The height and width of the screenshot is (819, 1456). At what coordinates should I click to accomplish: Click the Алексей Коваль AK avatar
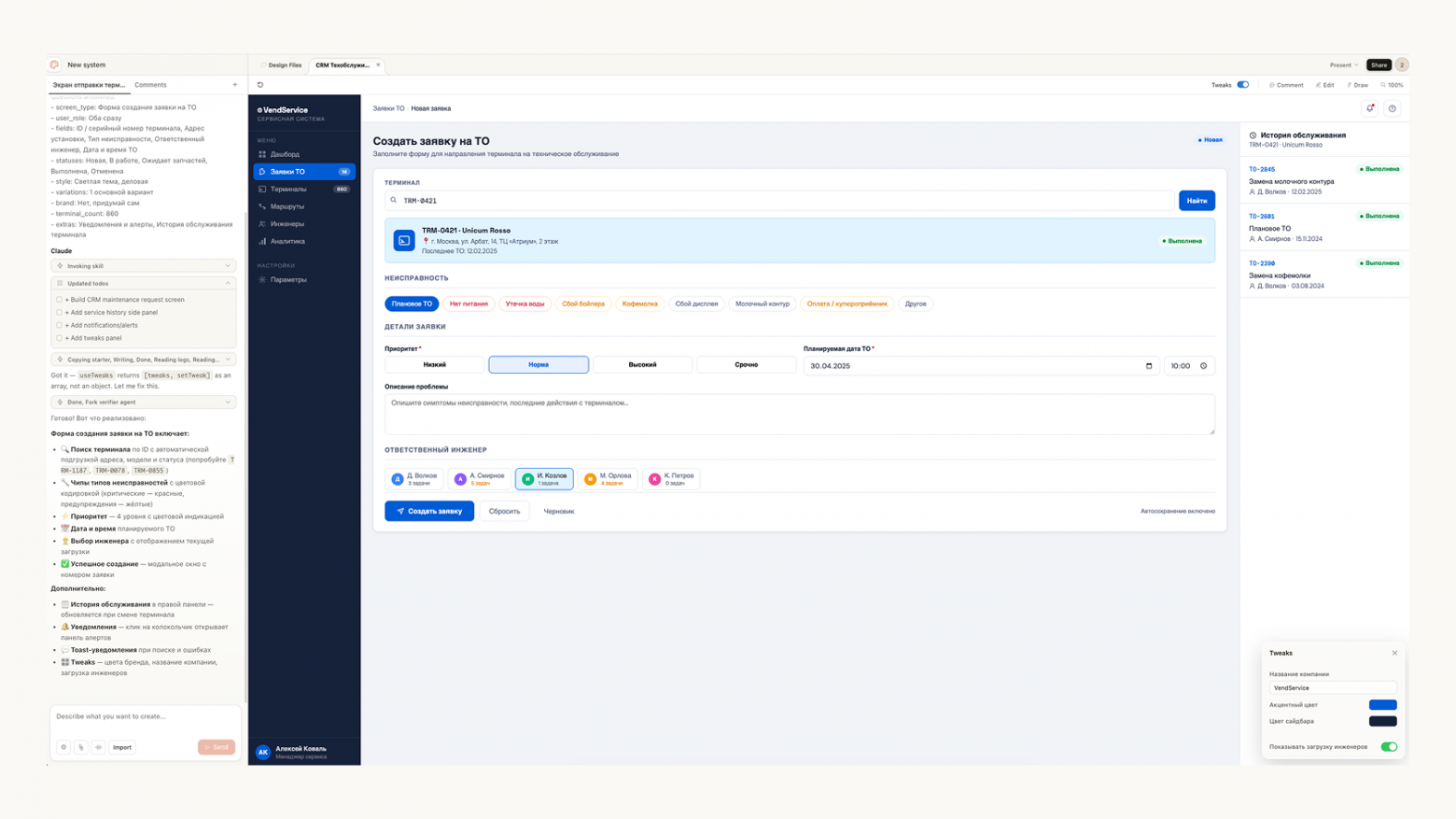(x=263, y=752)
